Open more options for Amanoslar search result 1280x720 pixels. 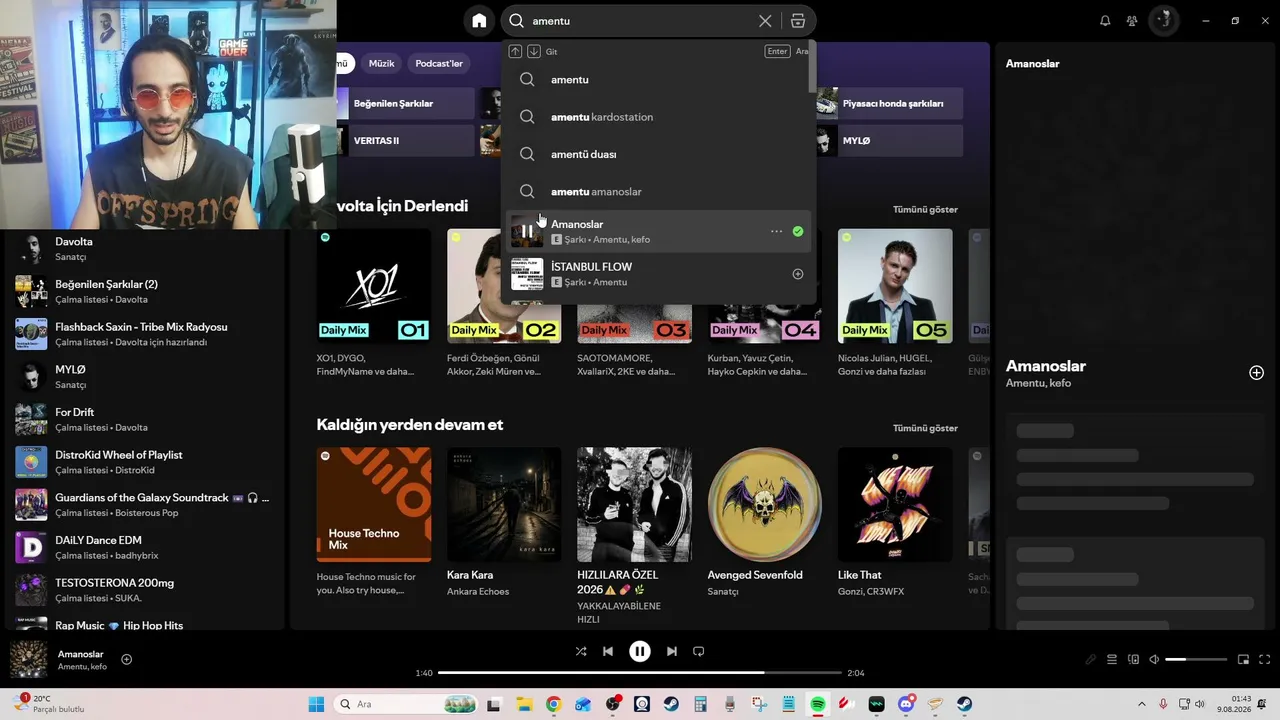pos(776,231)
